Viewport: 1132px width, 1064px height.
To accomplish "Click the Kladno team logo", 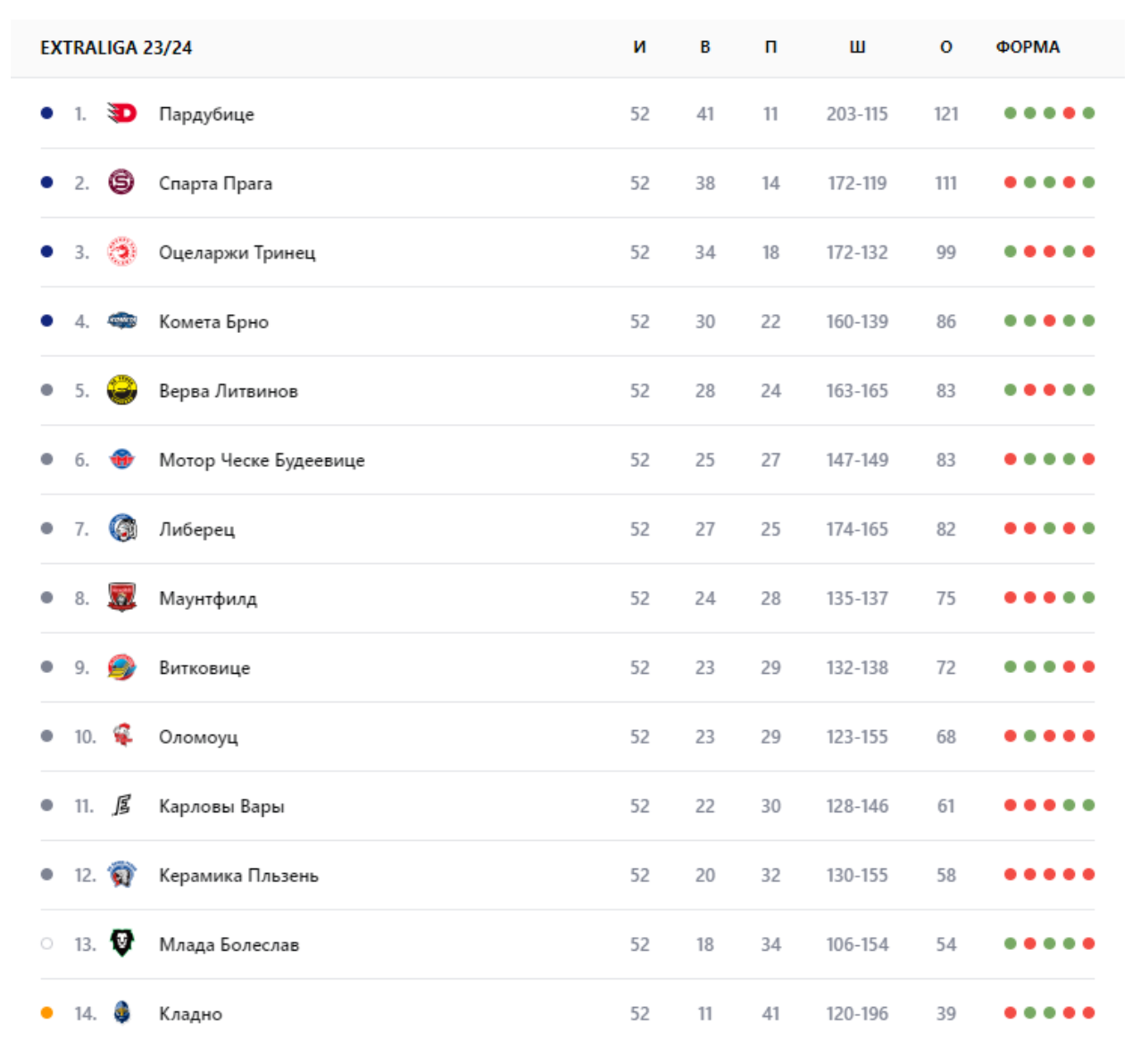I will (x=122, y=1012).
